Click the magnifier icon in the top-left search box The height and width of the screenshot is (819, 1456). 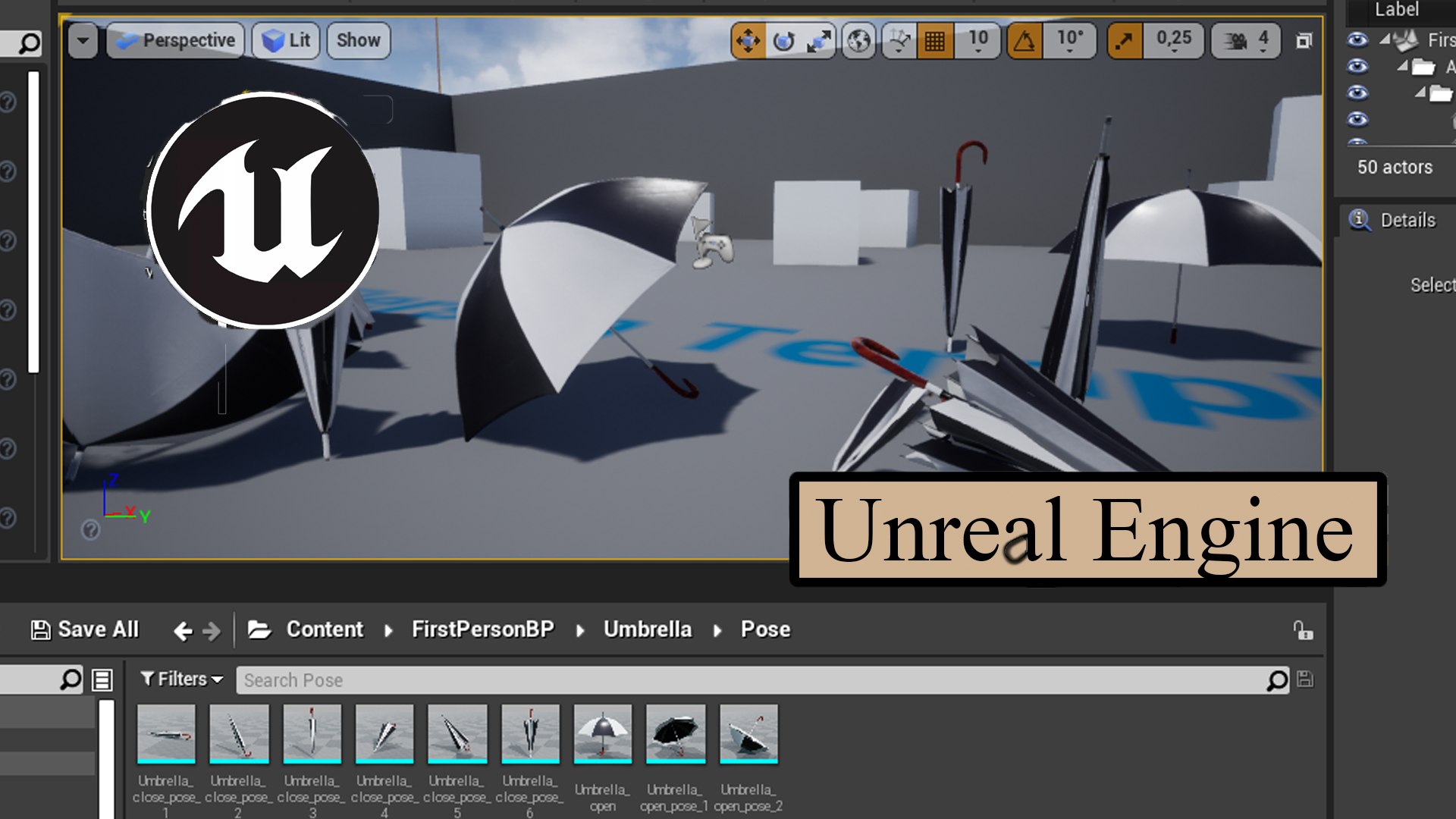pos(29,43)
